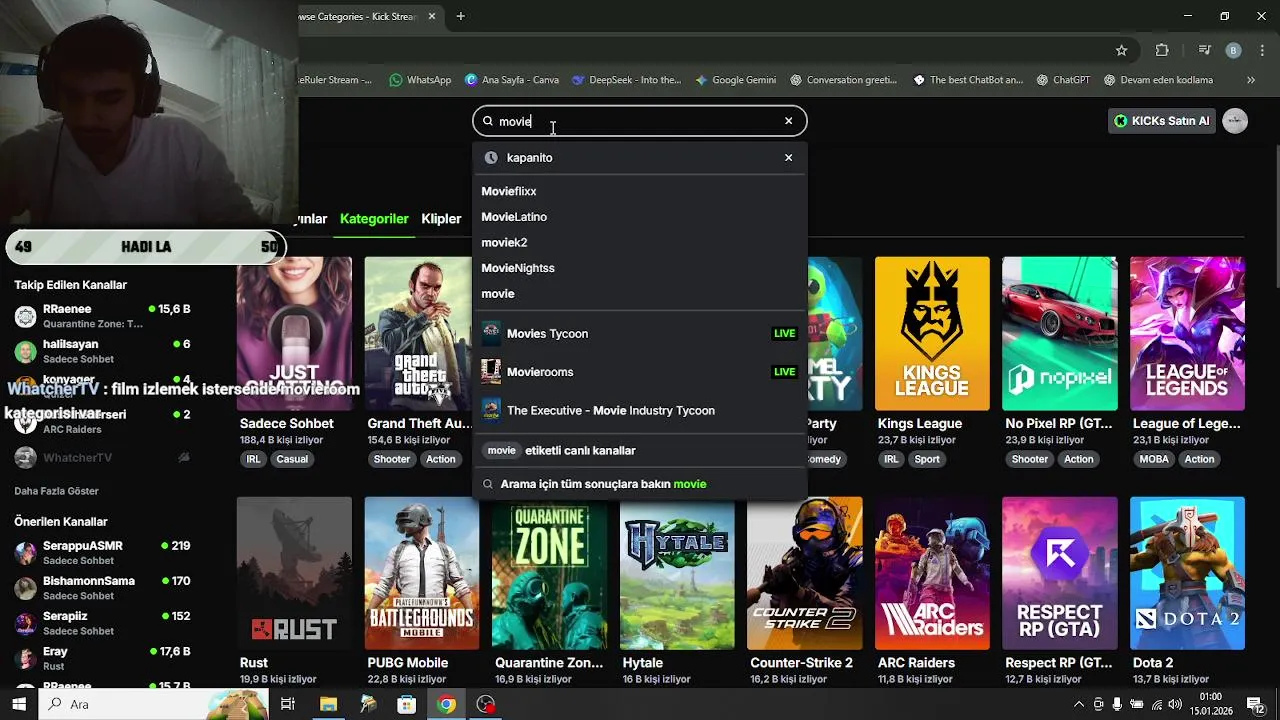Viewport: 1280px width, 720px height.
Task: Open offline channel WhatcherTV in sidebar
Action: [x=102, y=457]
